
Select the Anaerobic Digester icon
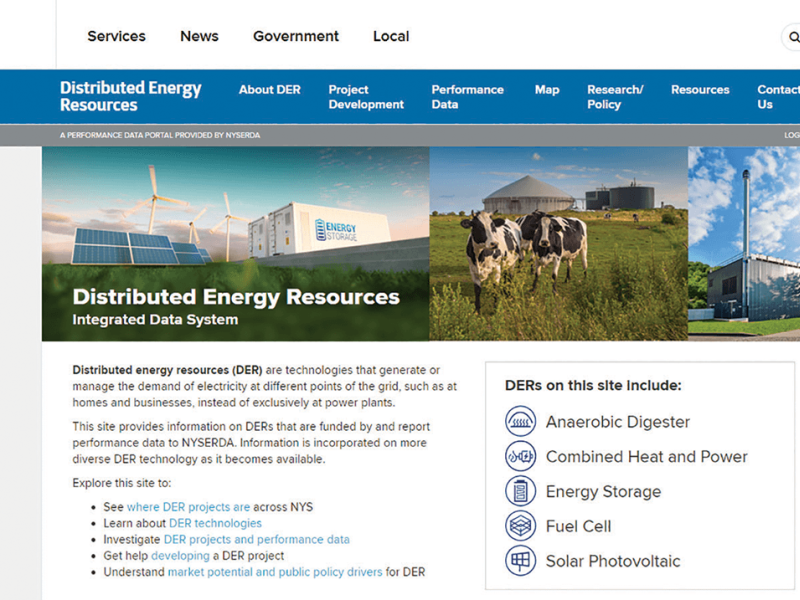coord(521,422)
